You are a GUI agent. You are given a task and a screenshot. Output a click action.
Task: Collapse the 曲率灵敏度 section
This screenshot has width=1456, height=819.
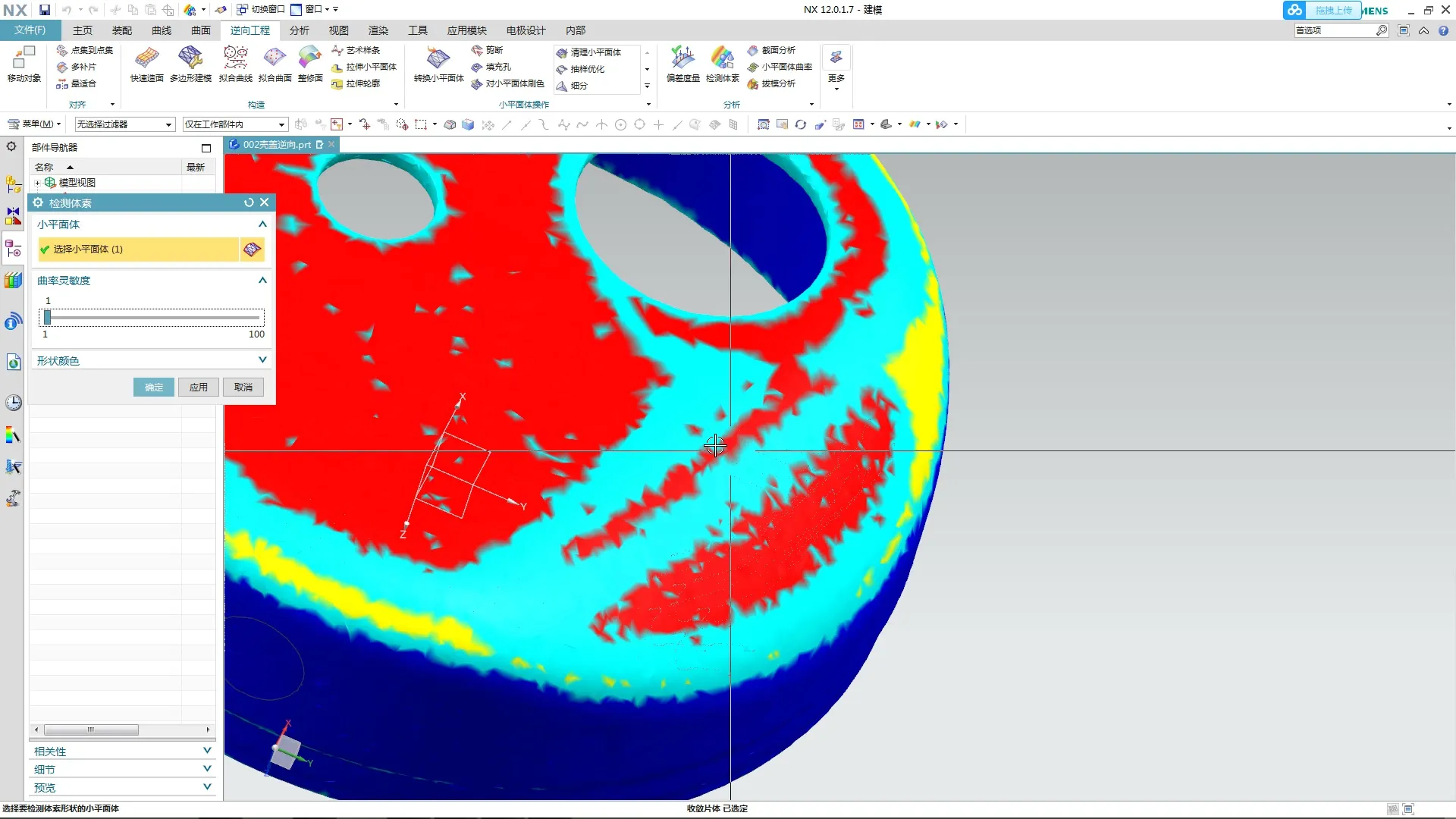pyautogui.click(x=262, y=281)
